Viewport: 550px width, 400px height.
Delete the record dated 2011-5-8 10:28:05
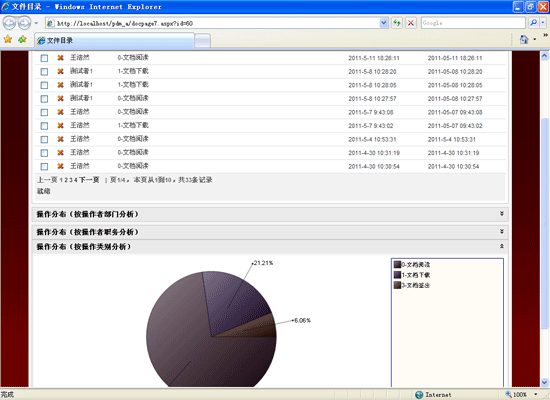pos(61,85)
